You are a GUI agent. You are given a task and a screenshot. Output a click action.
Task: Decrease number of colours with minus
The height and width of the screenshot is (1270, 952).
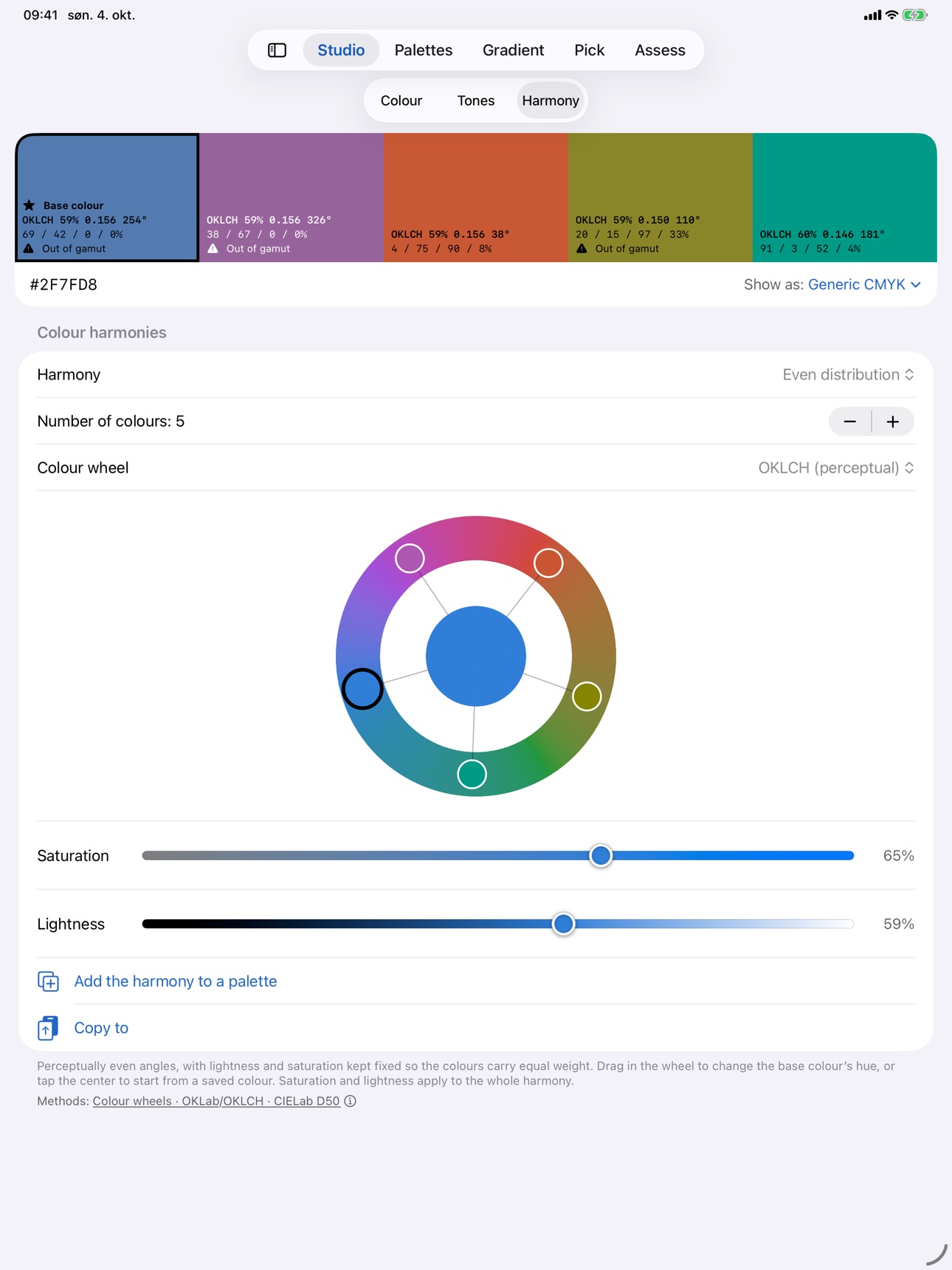point(850,422)
